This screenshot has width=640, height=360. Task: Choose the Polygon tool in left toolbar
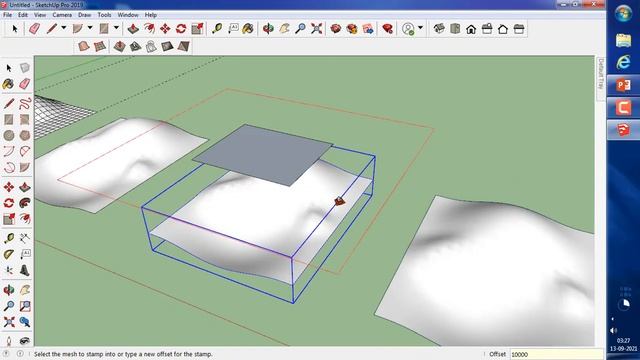click(x=25, y=135)
